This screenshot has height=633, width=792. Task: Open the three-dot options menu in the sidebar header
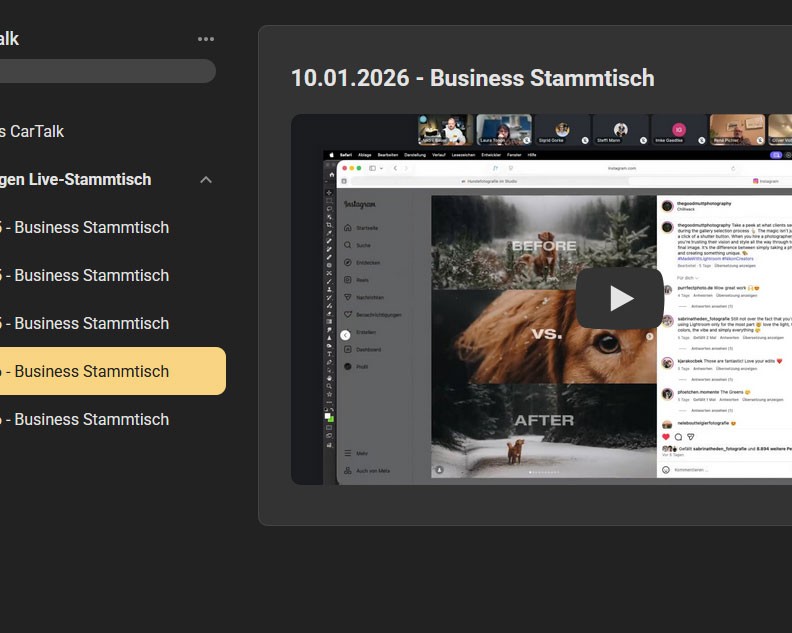[206, 39]
